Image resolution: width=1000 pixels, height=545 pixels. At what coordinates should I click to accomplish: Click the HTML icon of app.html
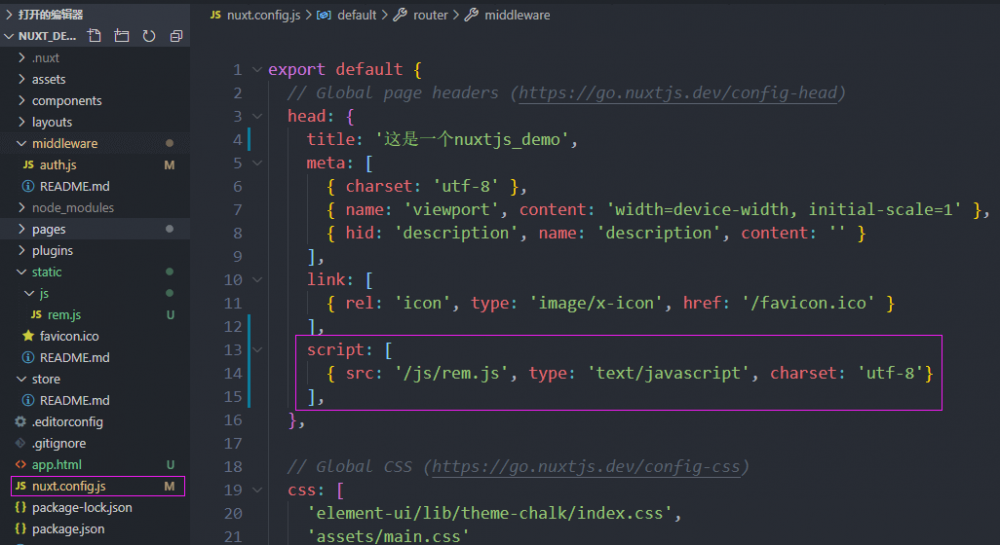(x=20, y=464)
